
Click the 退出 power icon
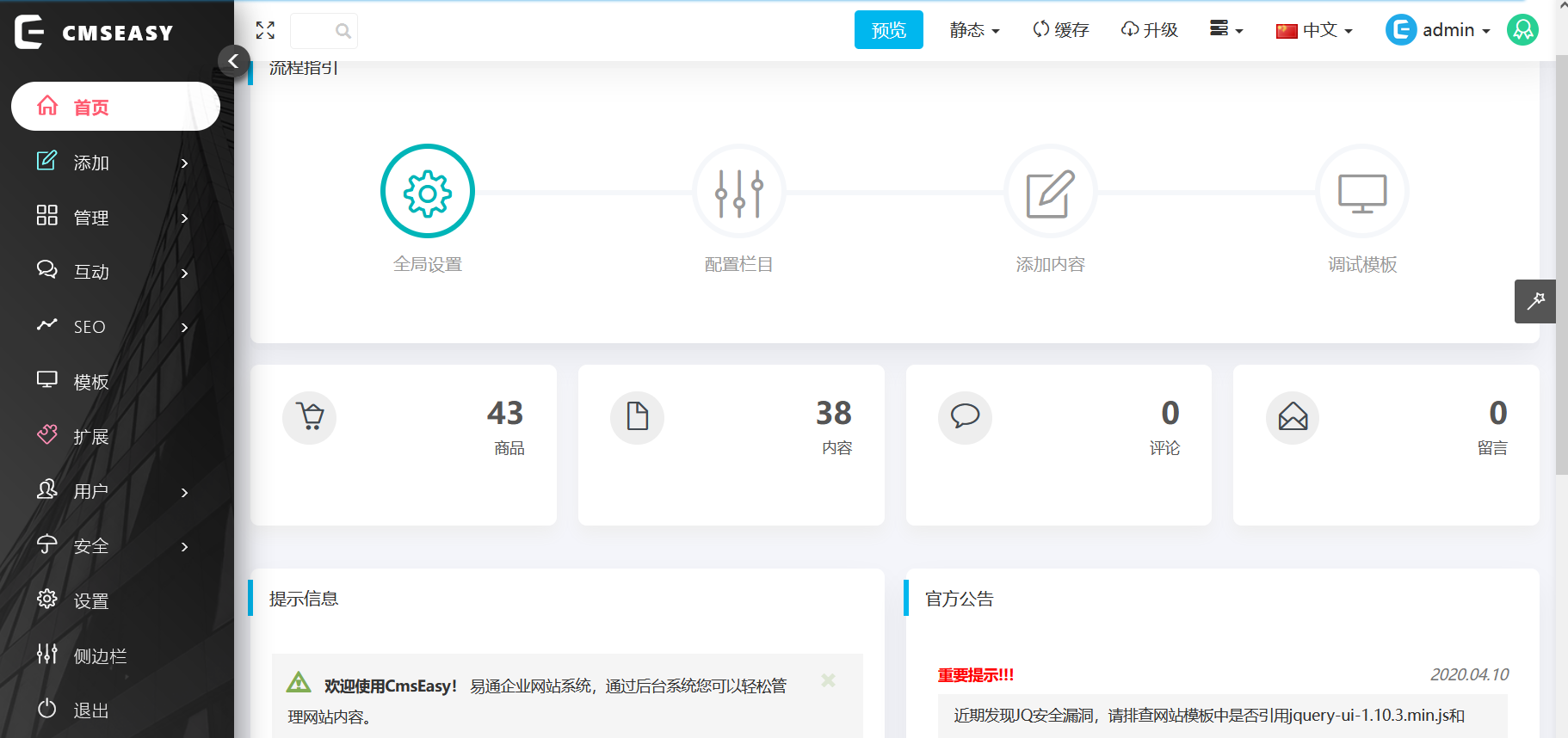click(46, 709)
